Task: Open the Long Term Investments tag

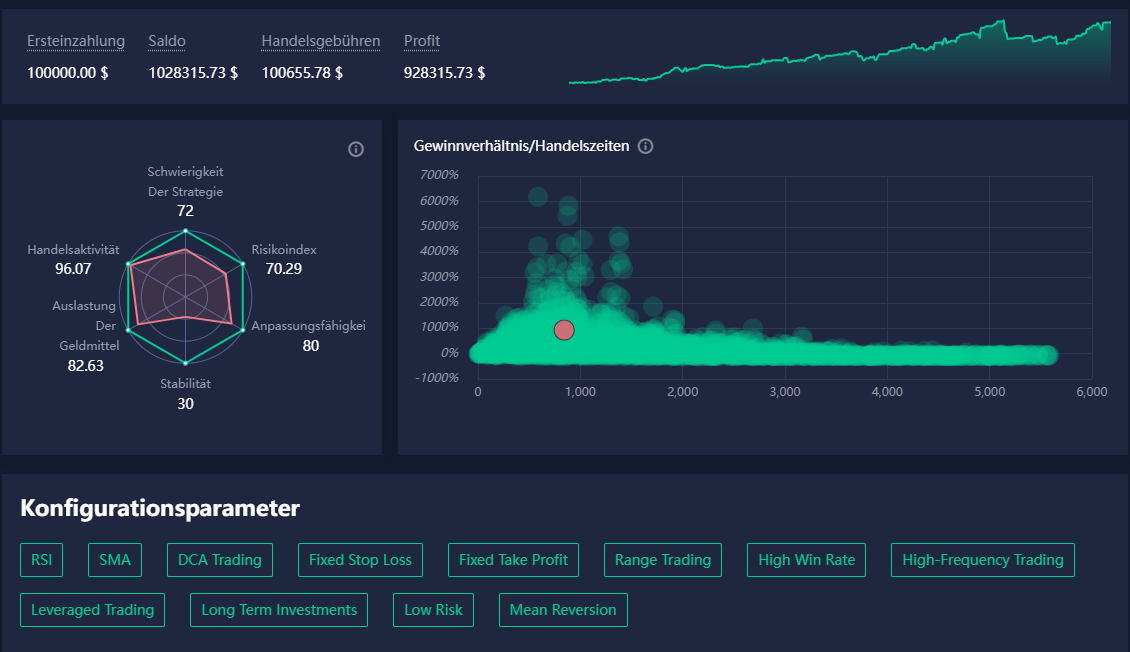Action: tap(279, 609)
